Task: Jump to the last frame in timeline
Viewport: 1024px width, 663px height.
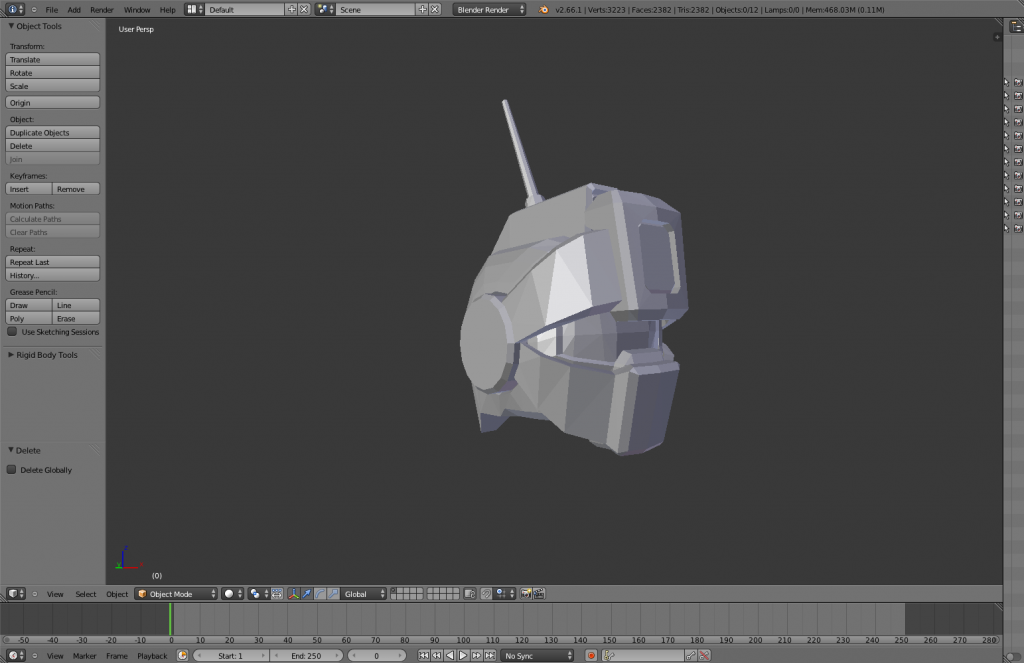Action: [x=488, y=656]
